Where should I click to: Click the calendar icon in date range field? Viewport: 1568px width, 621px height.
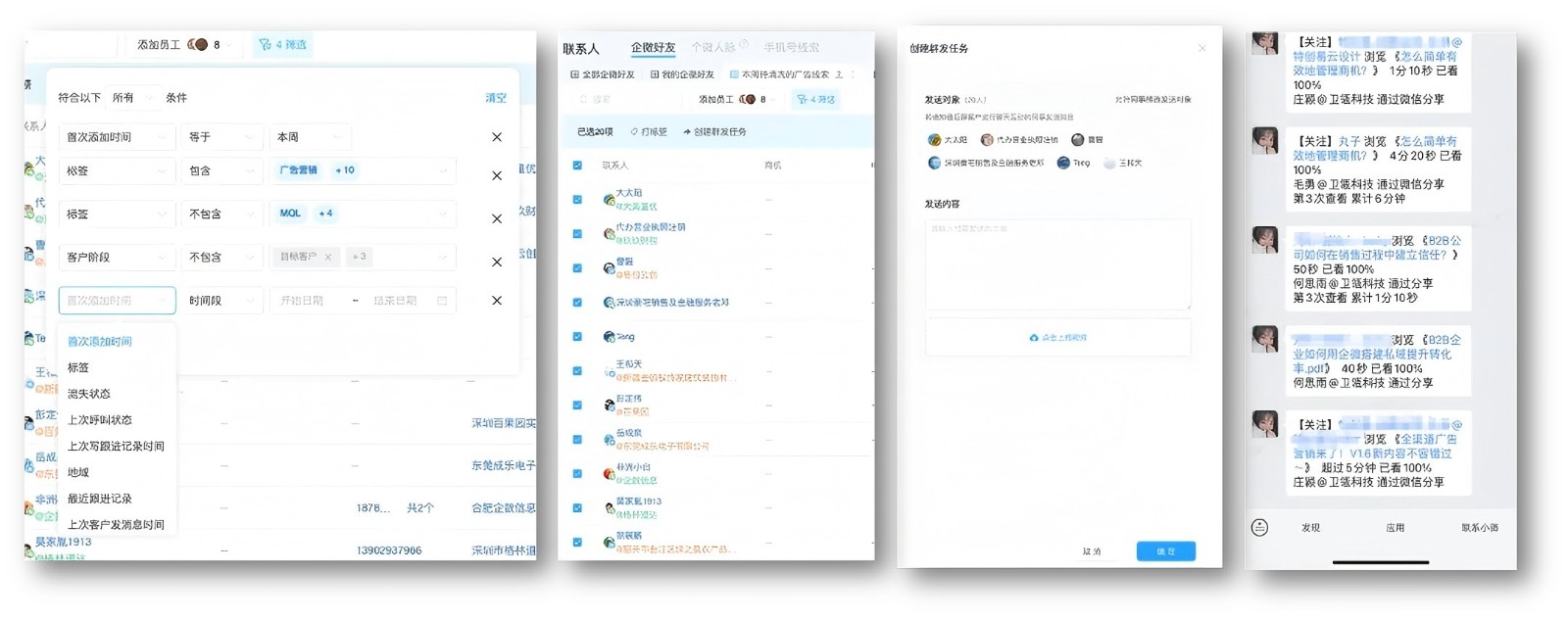point(442,301)
